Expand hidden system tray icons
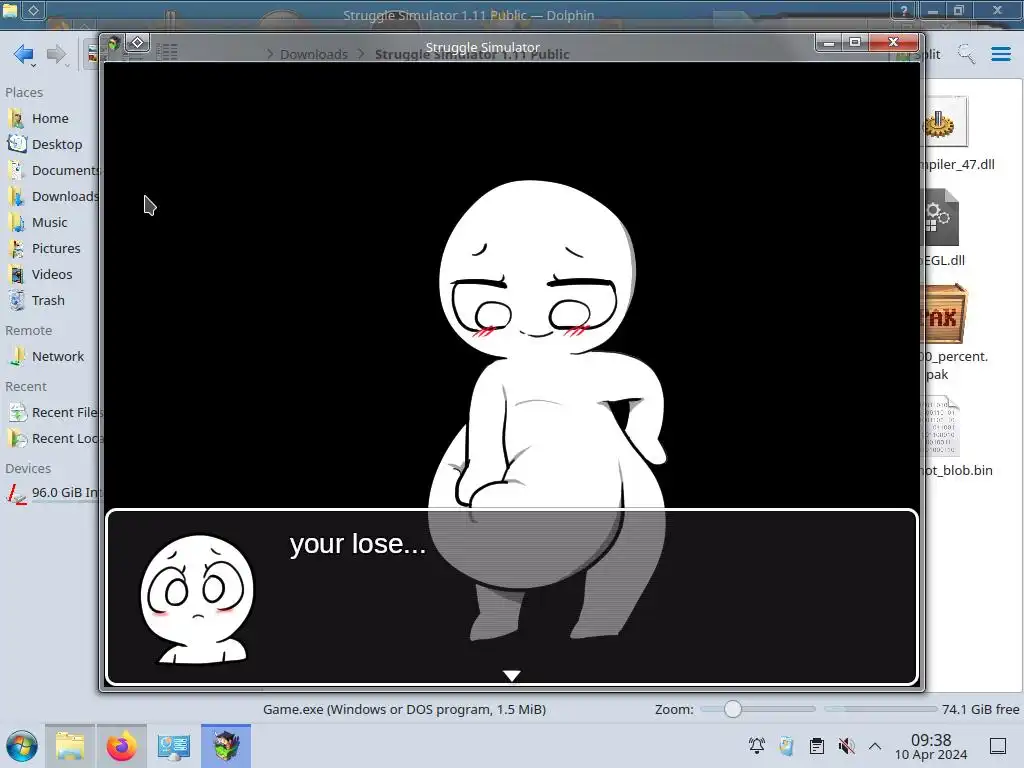Image resolution: width=1024 pixels, height=768 pixels. [875, 746]
